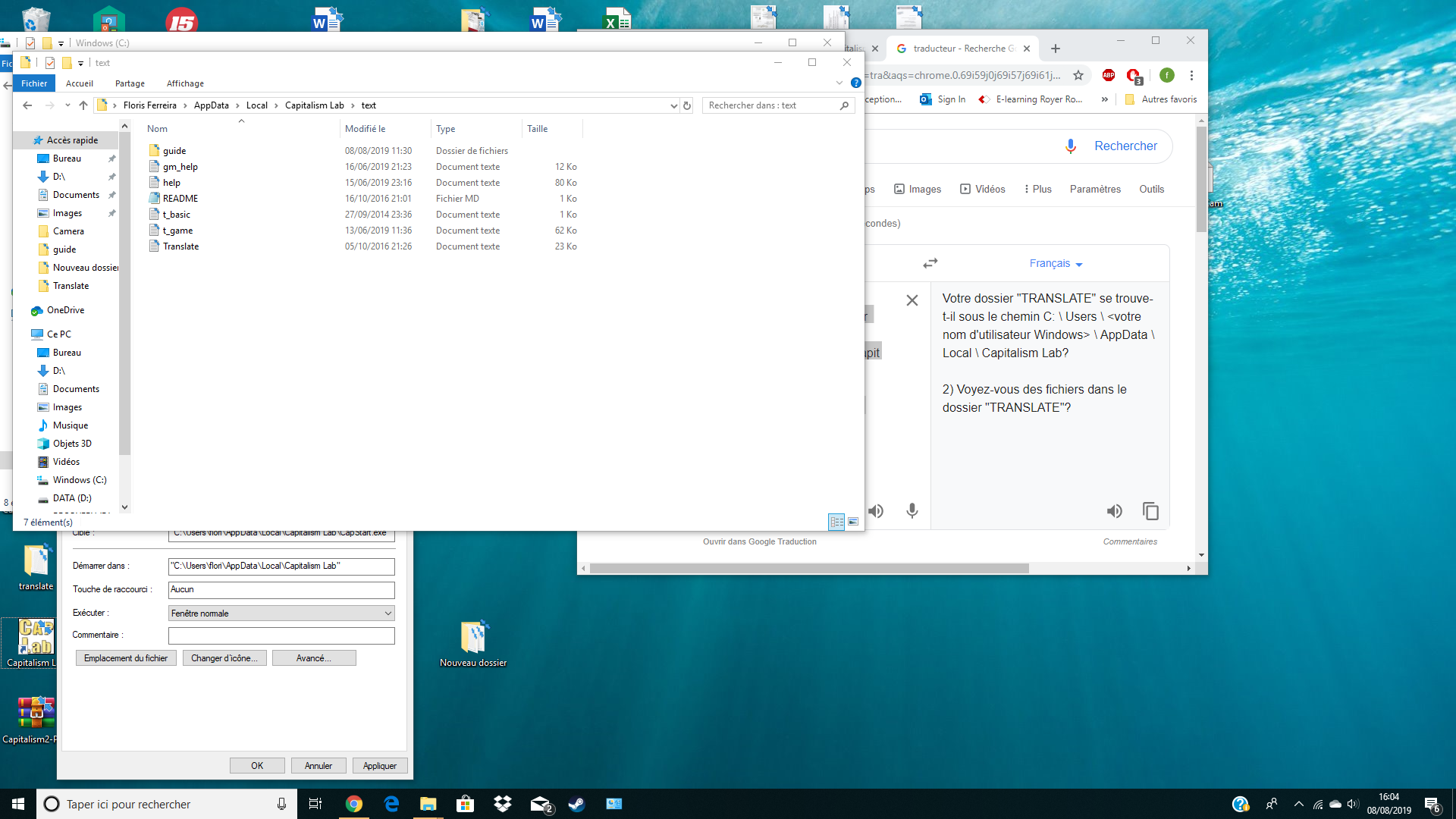The width and height of the screenshot is (1456, 819).
Task: Open the Adblock Plus extension icon
Action: [x=1109, y=75]
